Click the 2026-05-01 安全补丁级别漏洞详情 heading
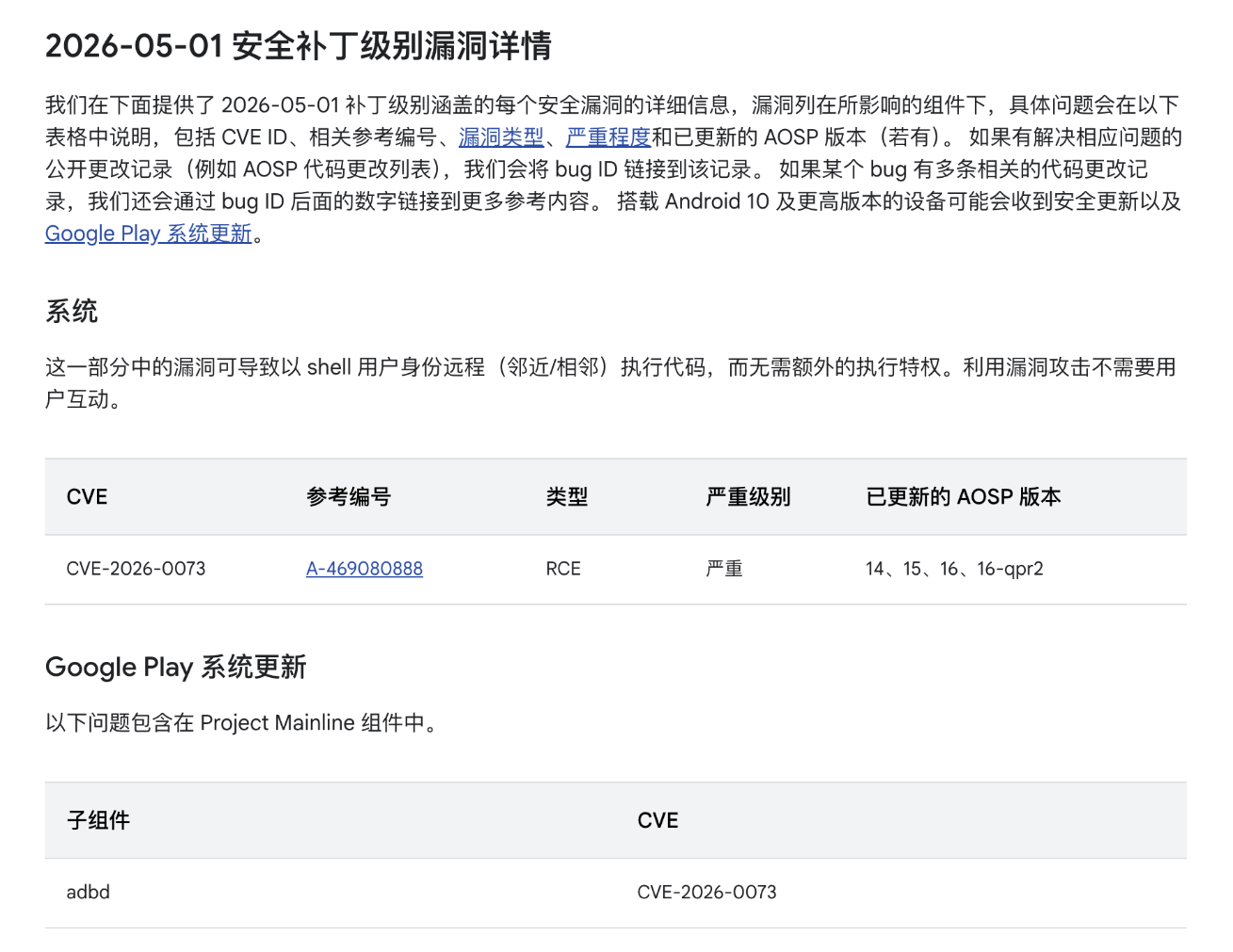Image resolution: width=1233 pixels, height=952 pixels. click(x=299, y=45)
